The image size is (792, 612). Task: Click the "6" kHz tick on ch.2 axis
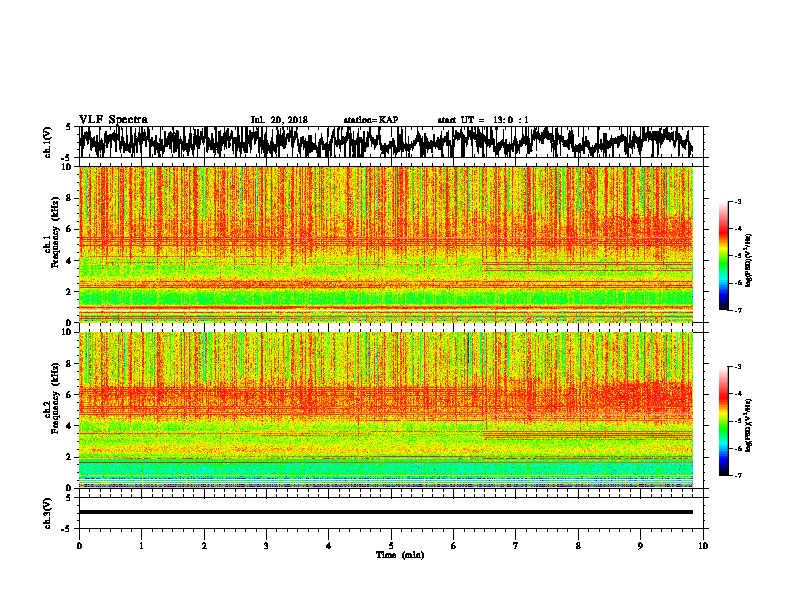click(x=69, y=394)
